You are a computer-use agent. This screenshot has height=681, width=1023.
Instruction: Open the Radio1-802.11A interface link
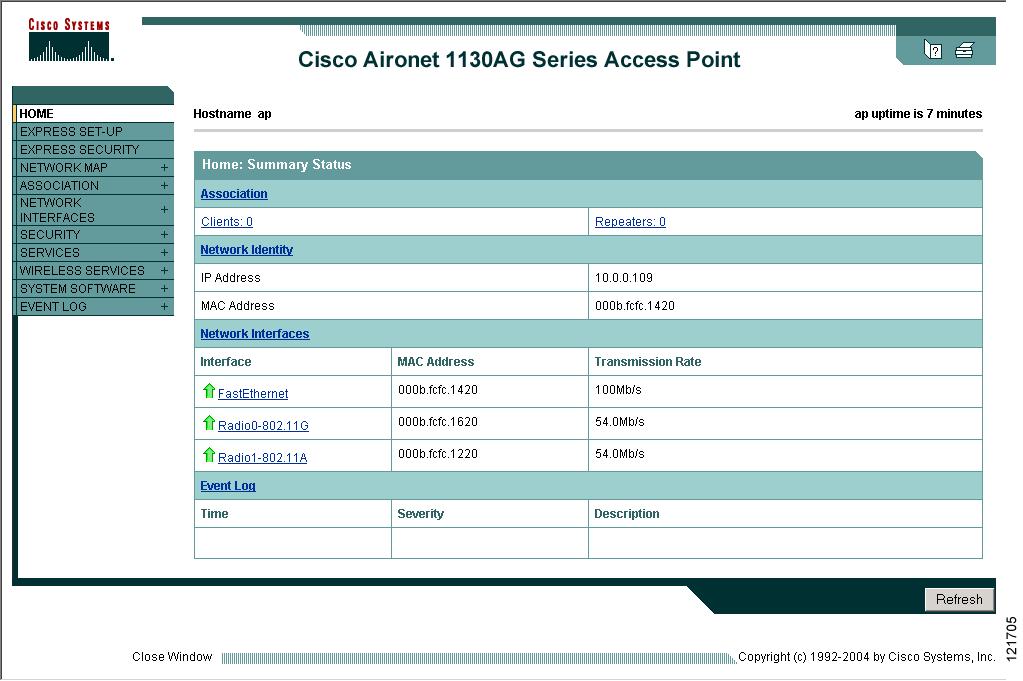[262, 458]
